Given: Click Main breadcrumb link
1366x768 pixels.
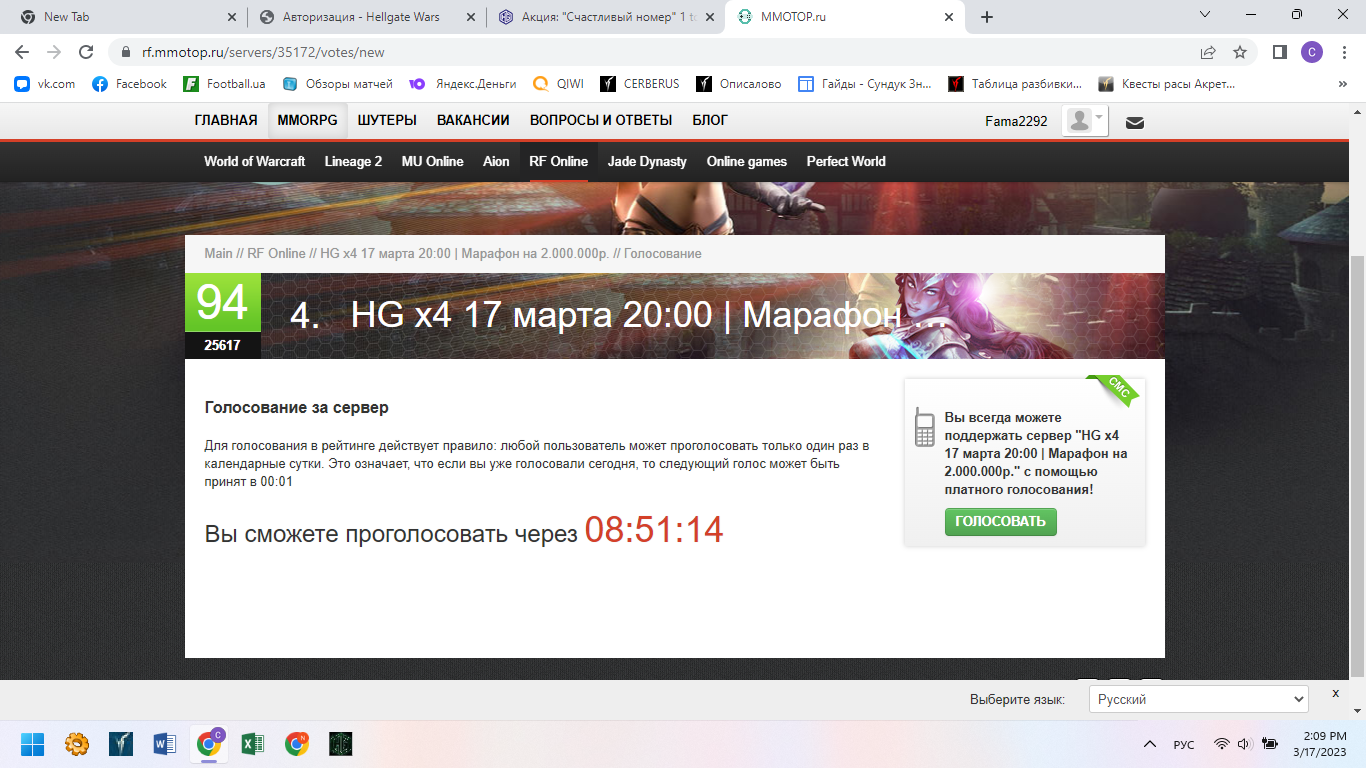Looking at the screenshot, I should pos(218,253).
